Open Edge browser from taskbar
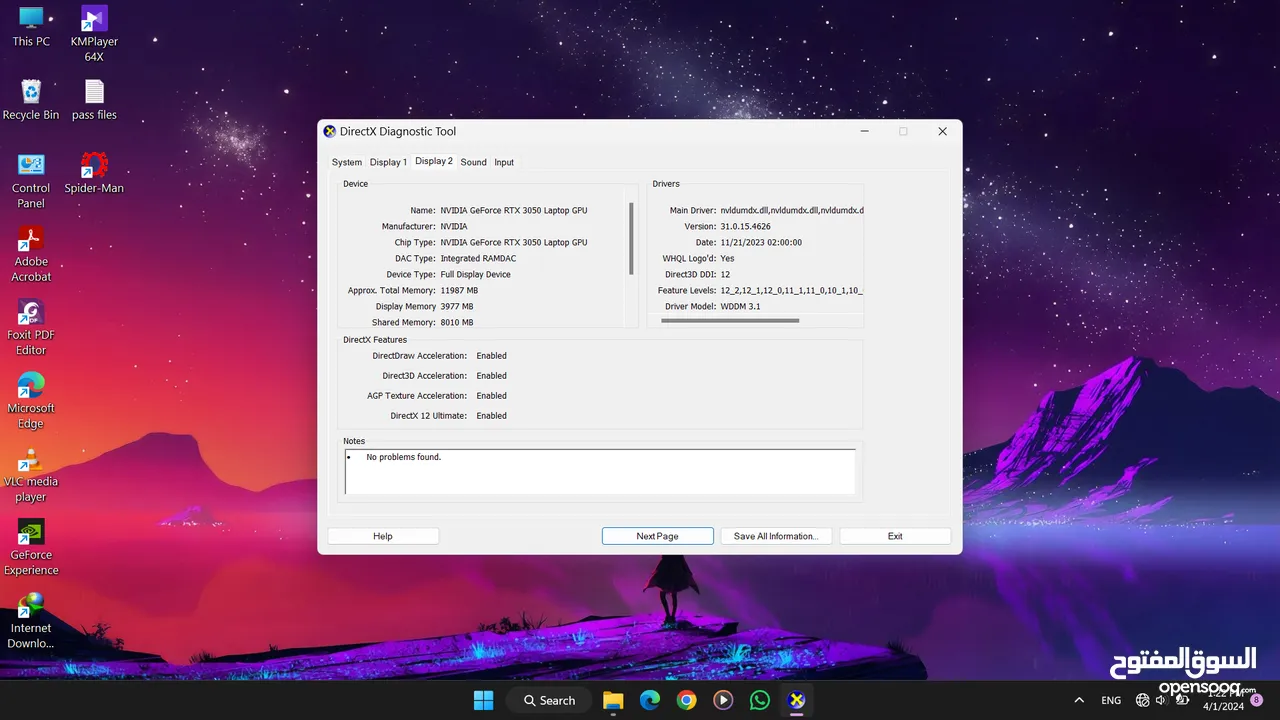Screen dimensions: 1280x720 650,700
